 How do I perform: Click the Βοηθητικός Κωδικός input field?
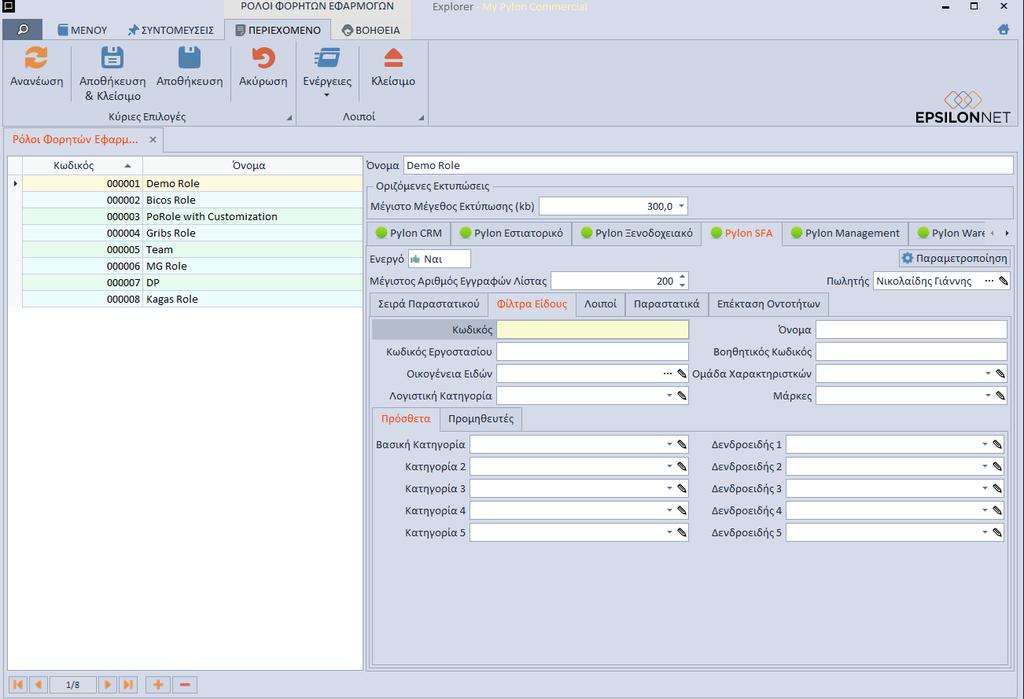[x=911, y=351]
